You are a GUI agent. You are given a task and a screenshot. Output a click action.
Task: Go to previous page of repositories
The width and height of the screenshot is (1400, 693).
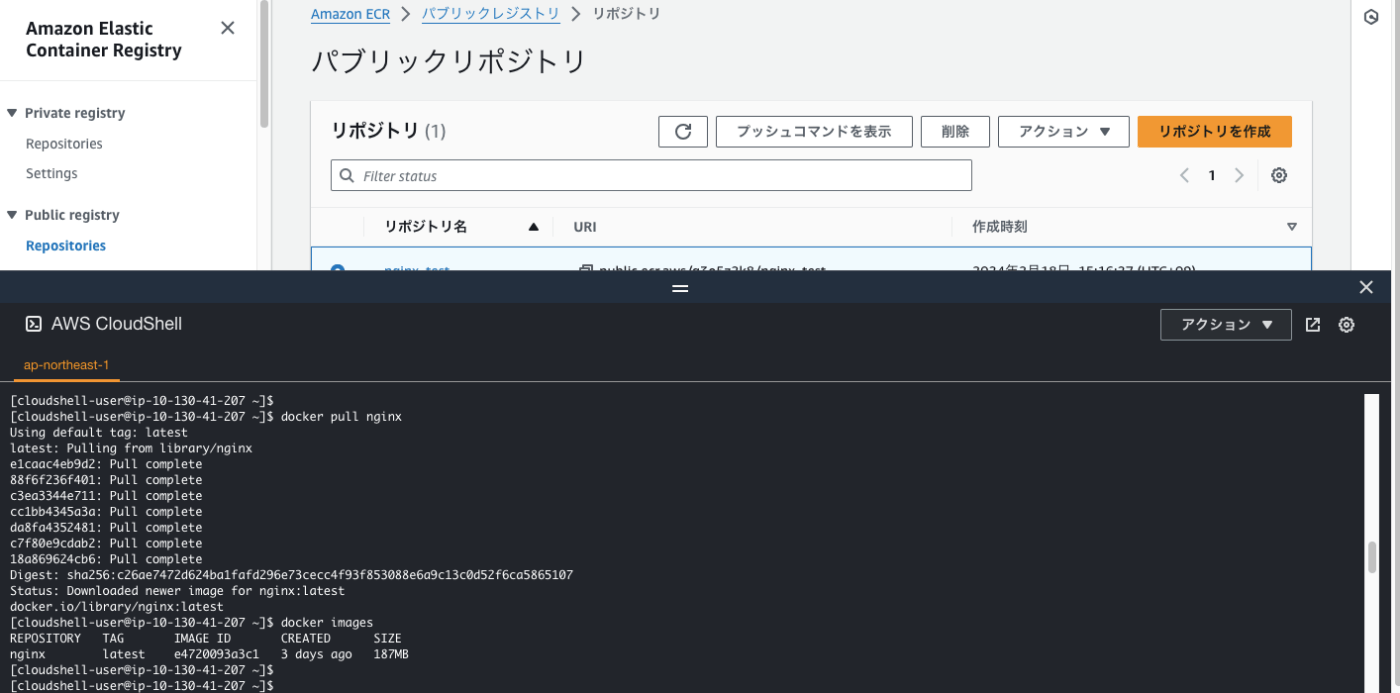(1184, 175)
